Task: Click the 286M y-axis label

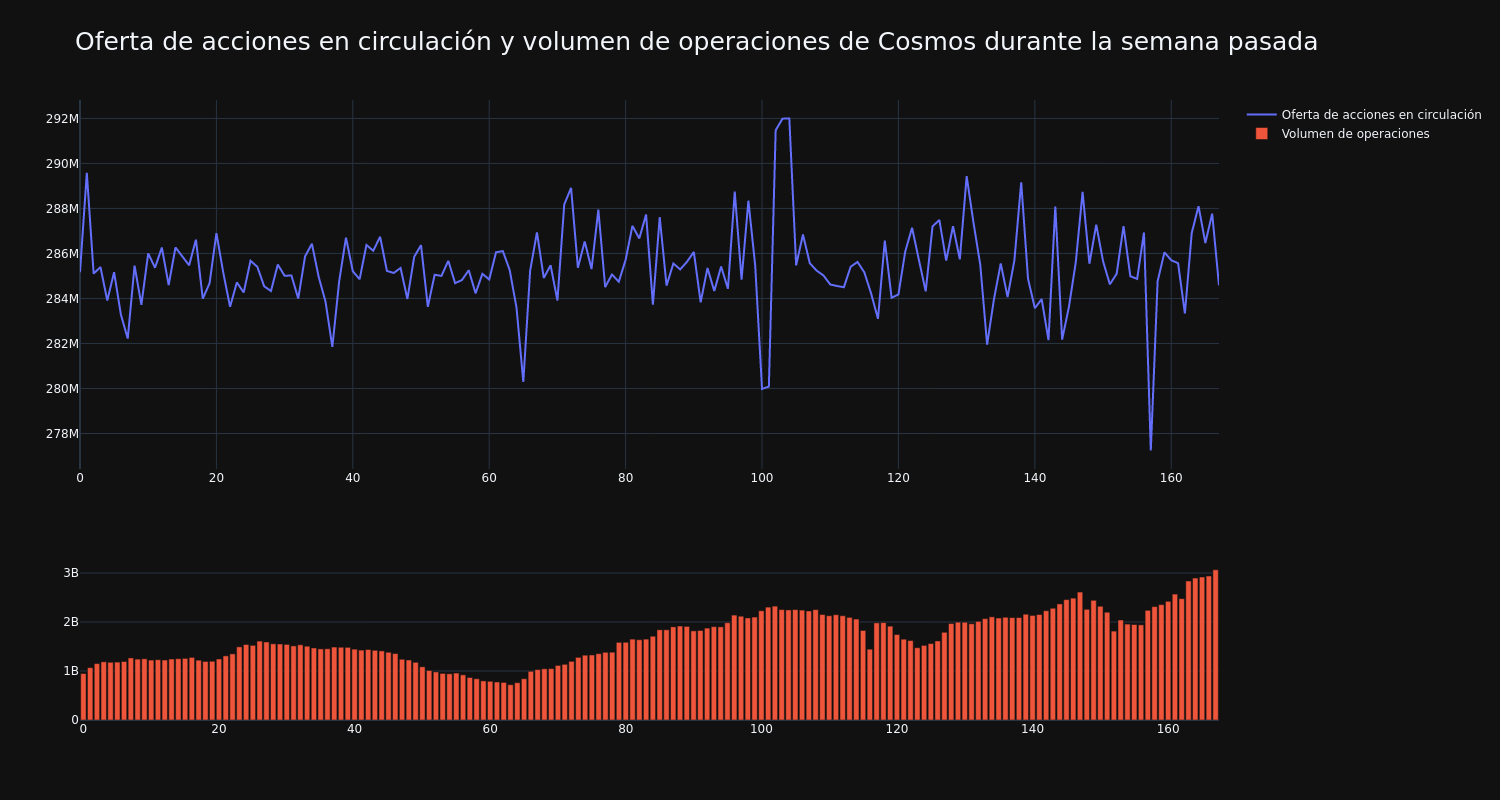Action: [x=62, y=254]
